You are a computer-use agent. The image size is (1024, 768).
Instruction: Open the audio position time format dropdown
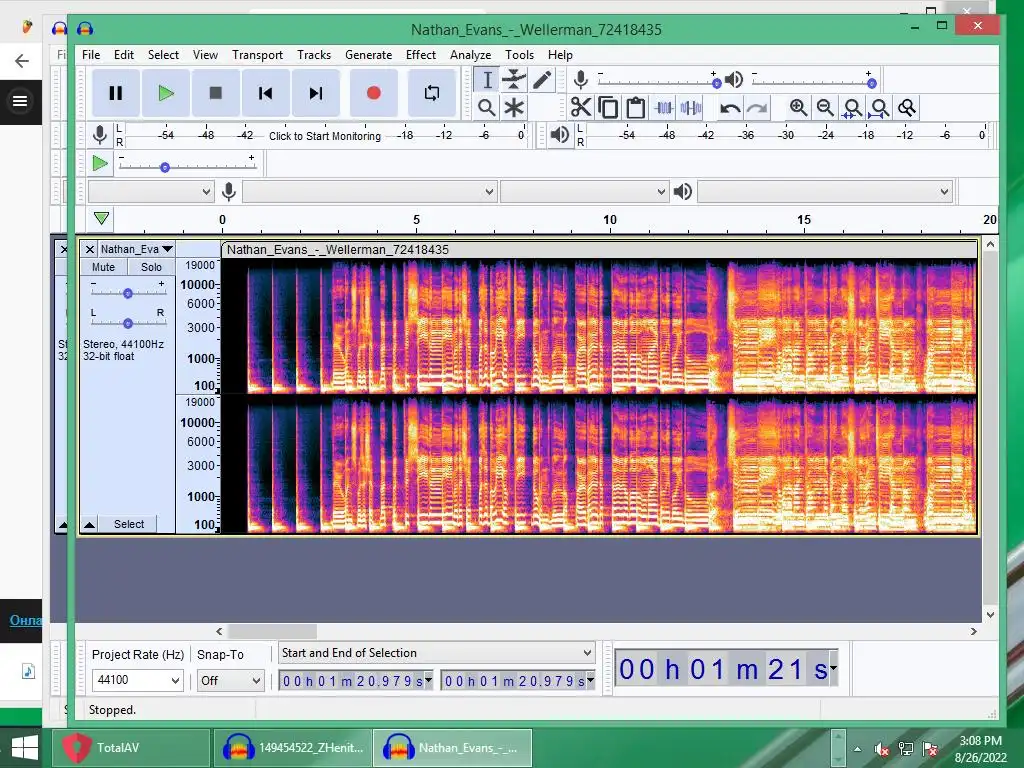833,668
